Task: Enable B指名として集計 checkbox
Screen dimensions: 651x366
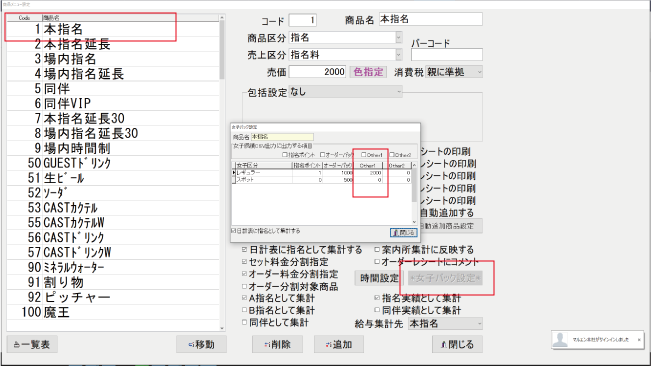Action: point(245,310)
